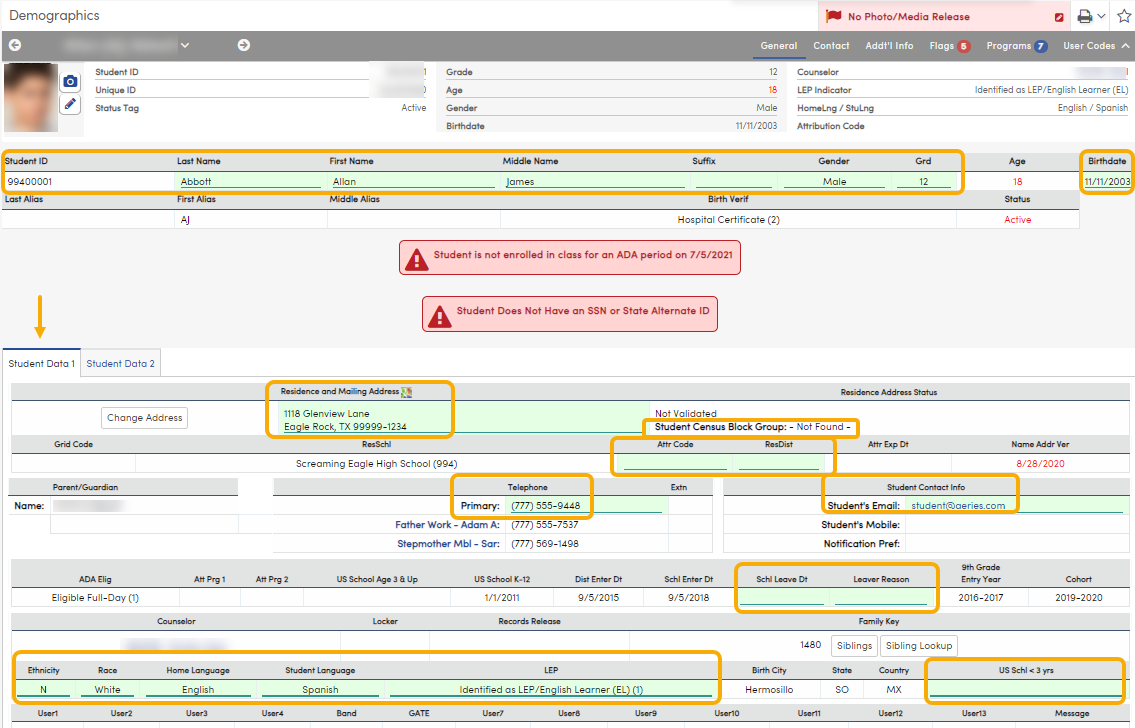Expand the student selector dropdown chevron
This screenshot has width=1135, height=728.
coord(185,45)
